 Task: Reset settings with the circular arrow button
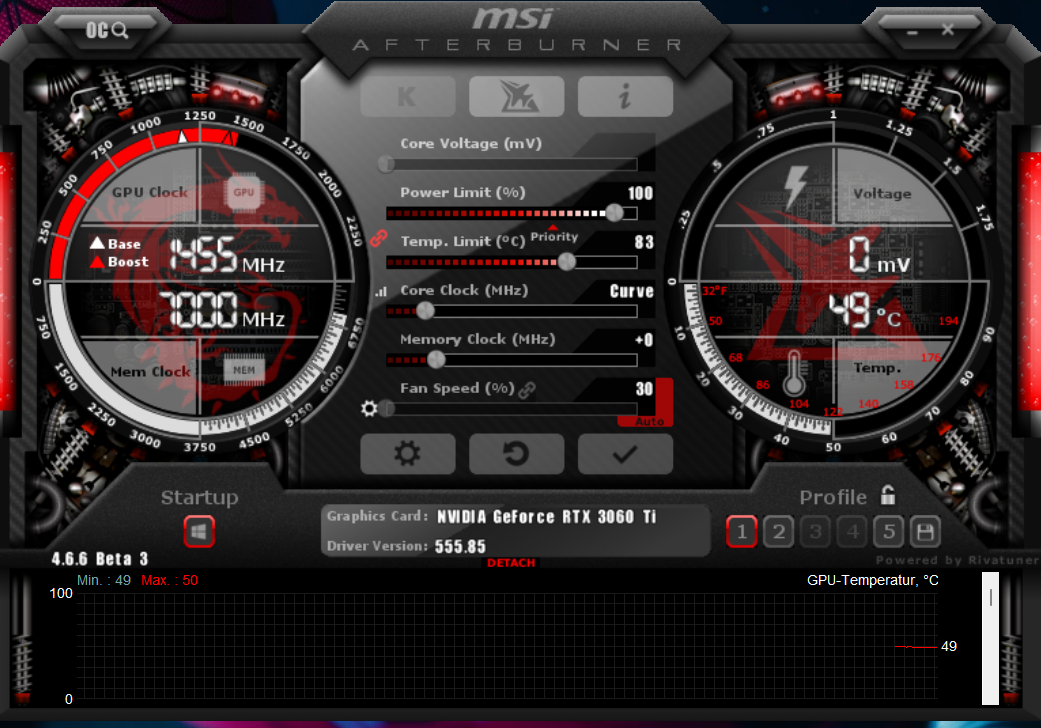coord(517,454)
